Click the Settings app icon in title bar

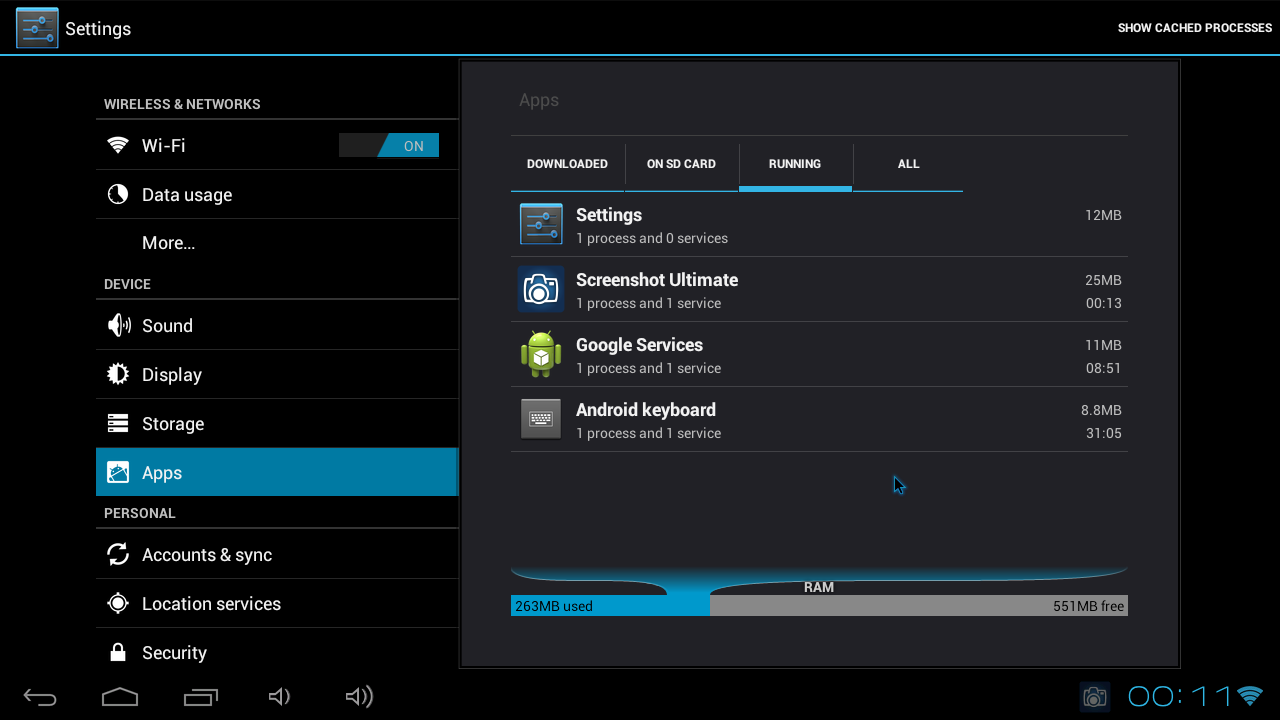[x=37, y=28]
